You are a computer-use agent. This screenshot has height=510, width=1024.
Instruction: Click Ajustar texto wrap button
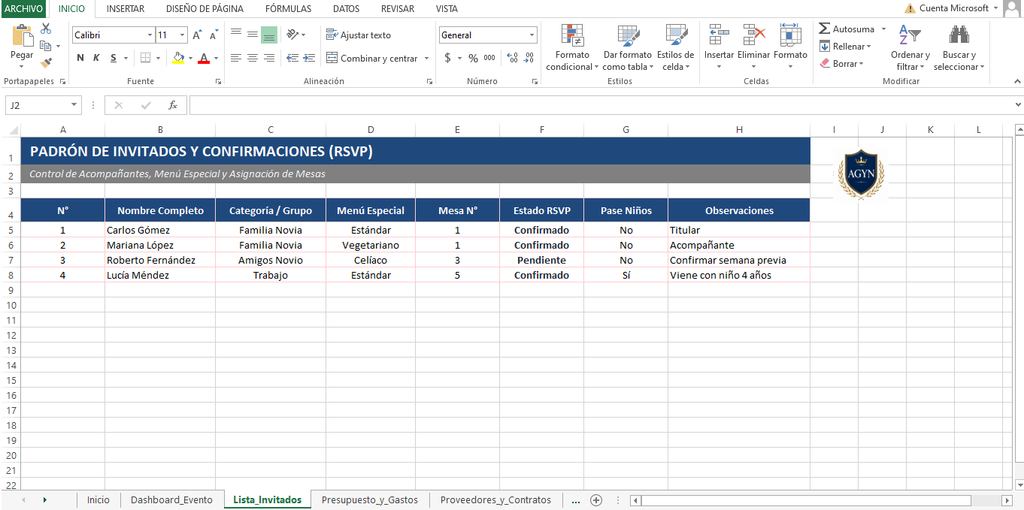point(359,35)
